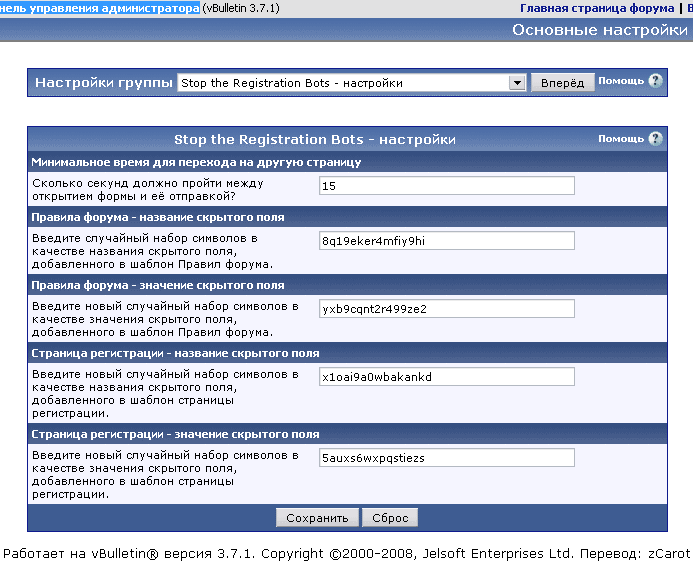This screenshot has width=693, height=574.
Task: Click help question-mark icon in Stop the Registration Bots header
Action: (655, 139)
